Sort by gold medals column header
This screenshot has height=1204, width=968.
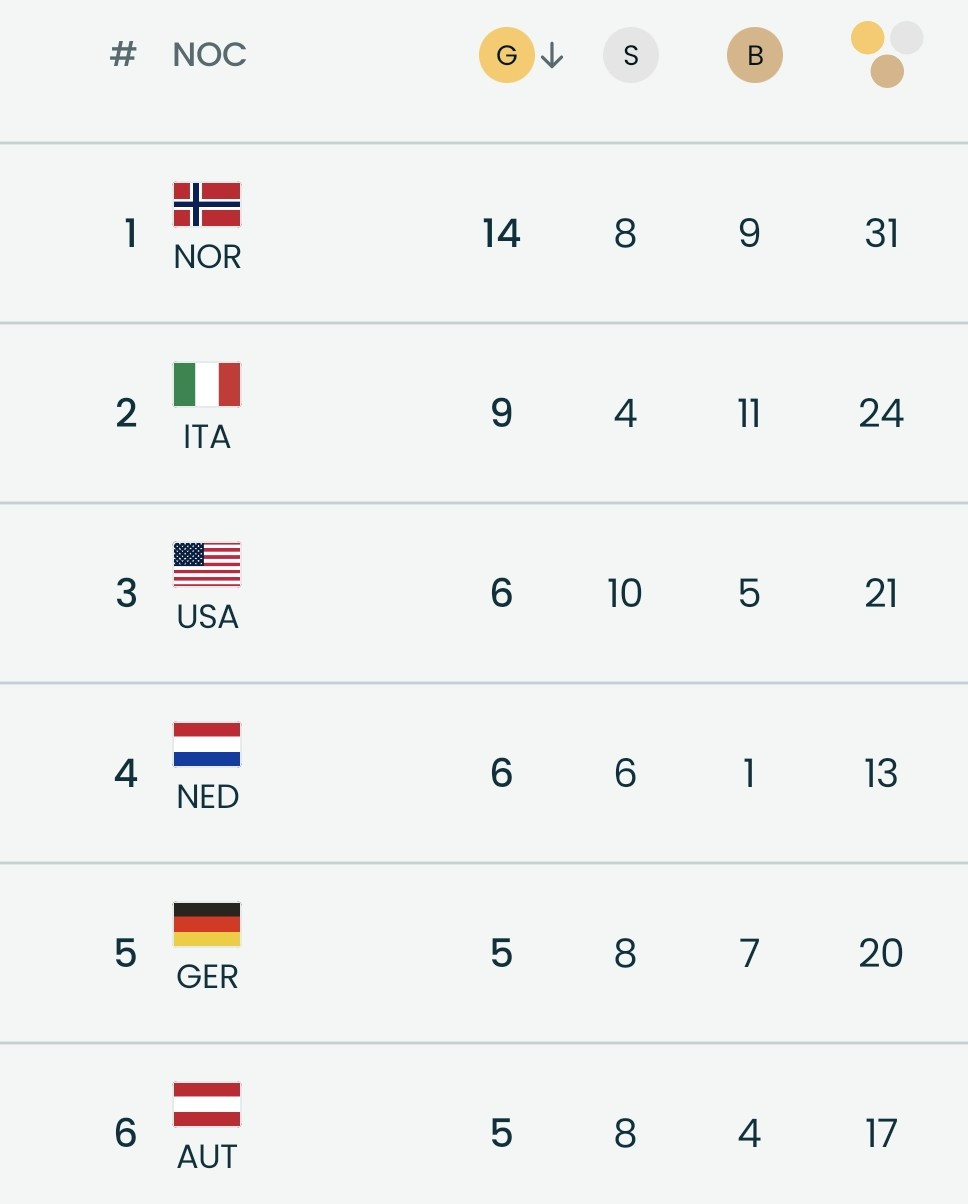point(506,55)
